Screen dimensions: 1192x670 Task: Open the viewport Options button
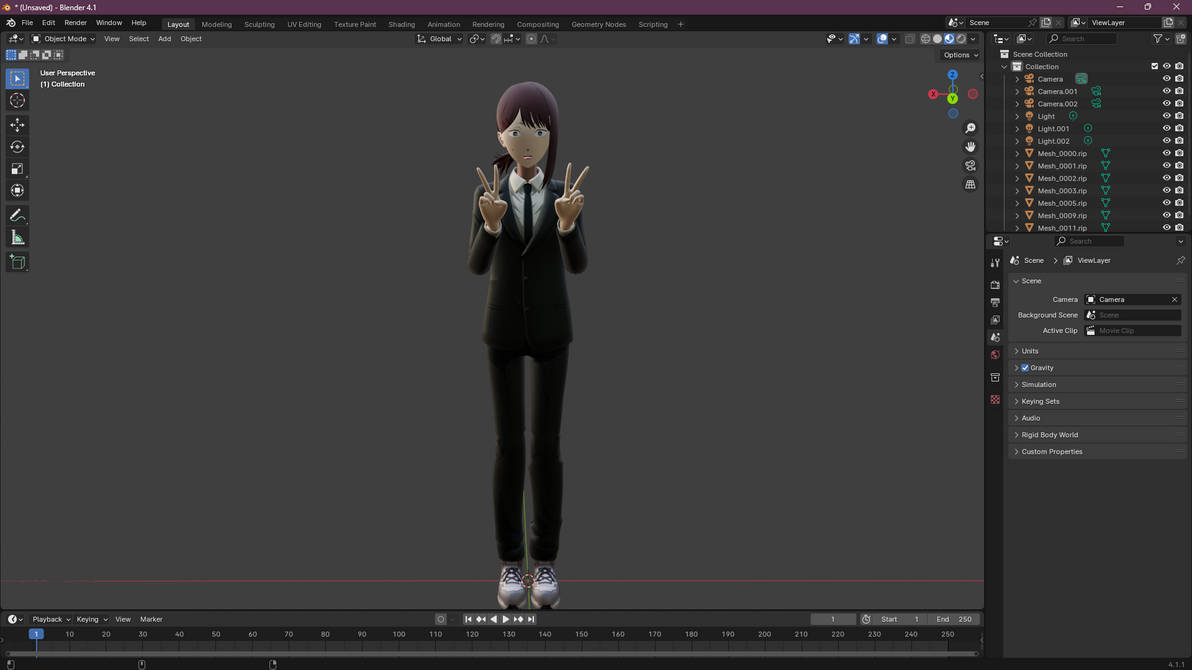960,55
